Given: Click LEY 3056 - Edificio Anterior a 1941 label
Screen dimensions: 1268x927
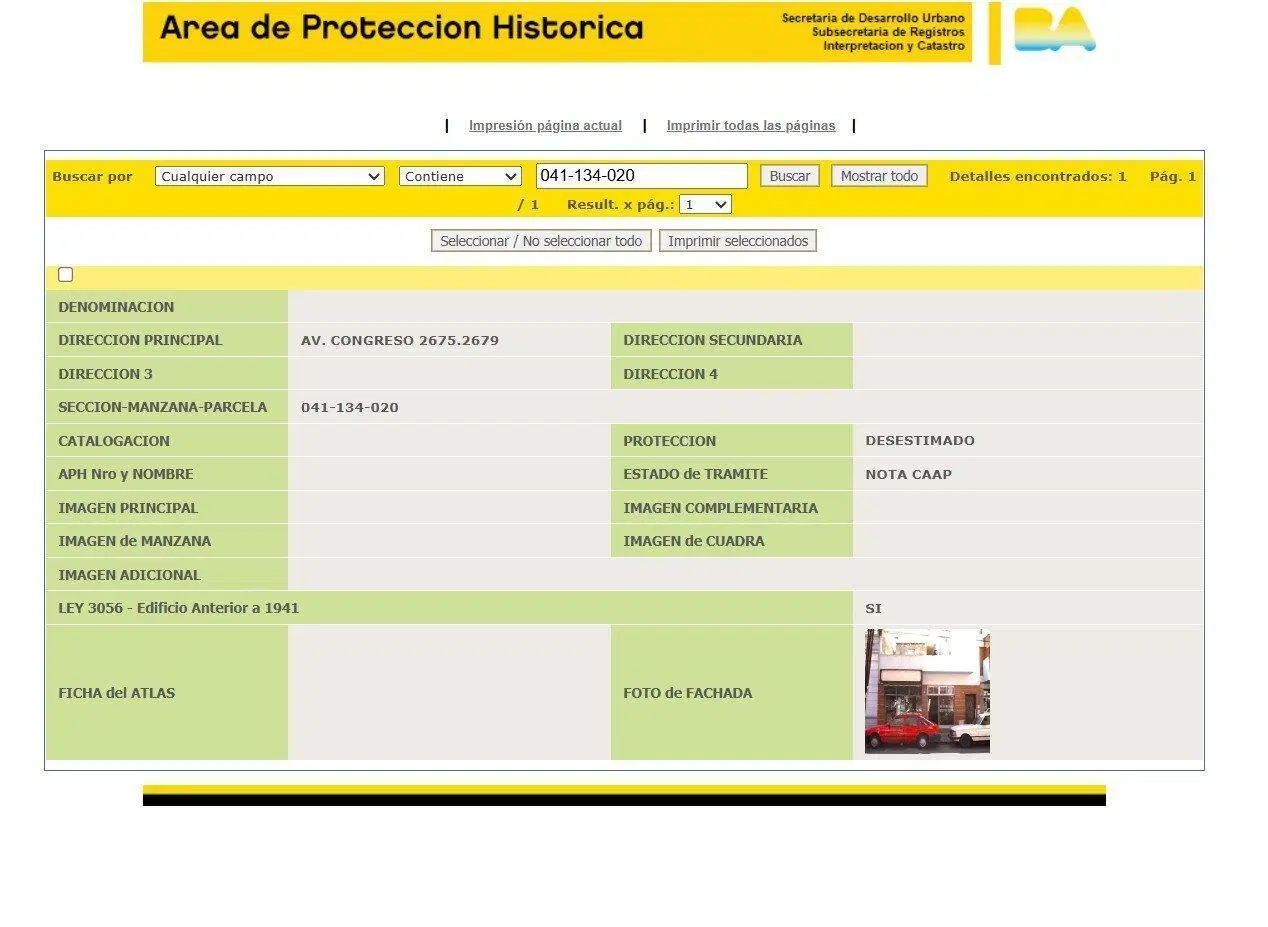Looking at the screenshot, I should (179, 608).
